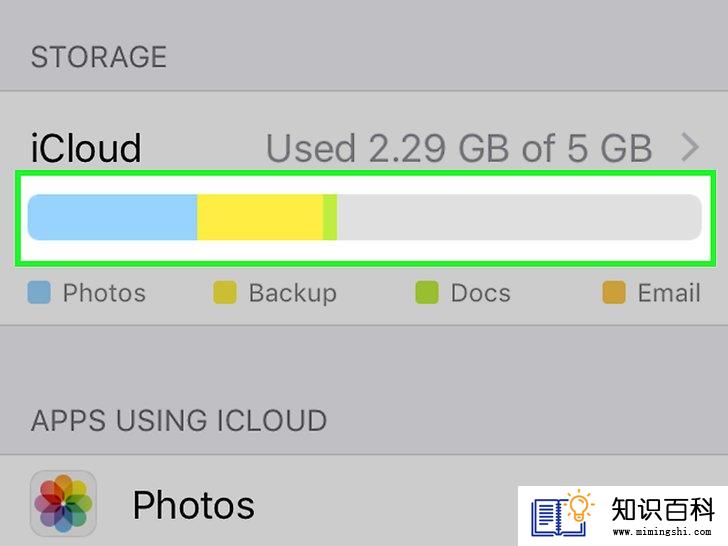
Task: Click the empty gray part of storage bar
Action: point(519,217)
